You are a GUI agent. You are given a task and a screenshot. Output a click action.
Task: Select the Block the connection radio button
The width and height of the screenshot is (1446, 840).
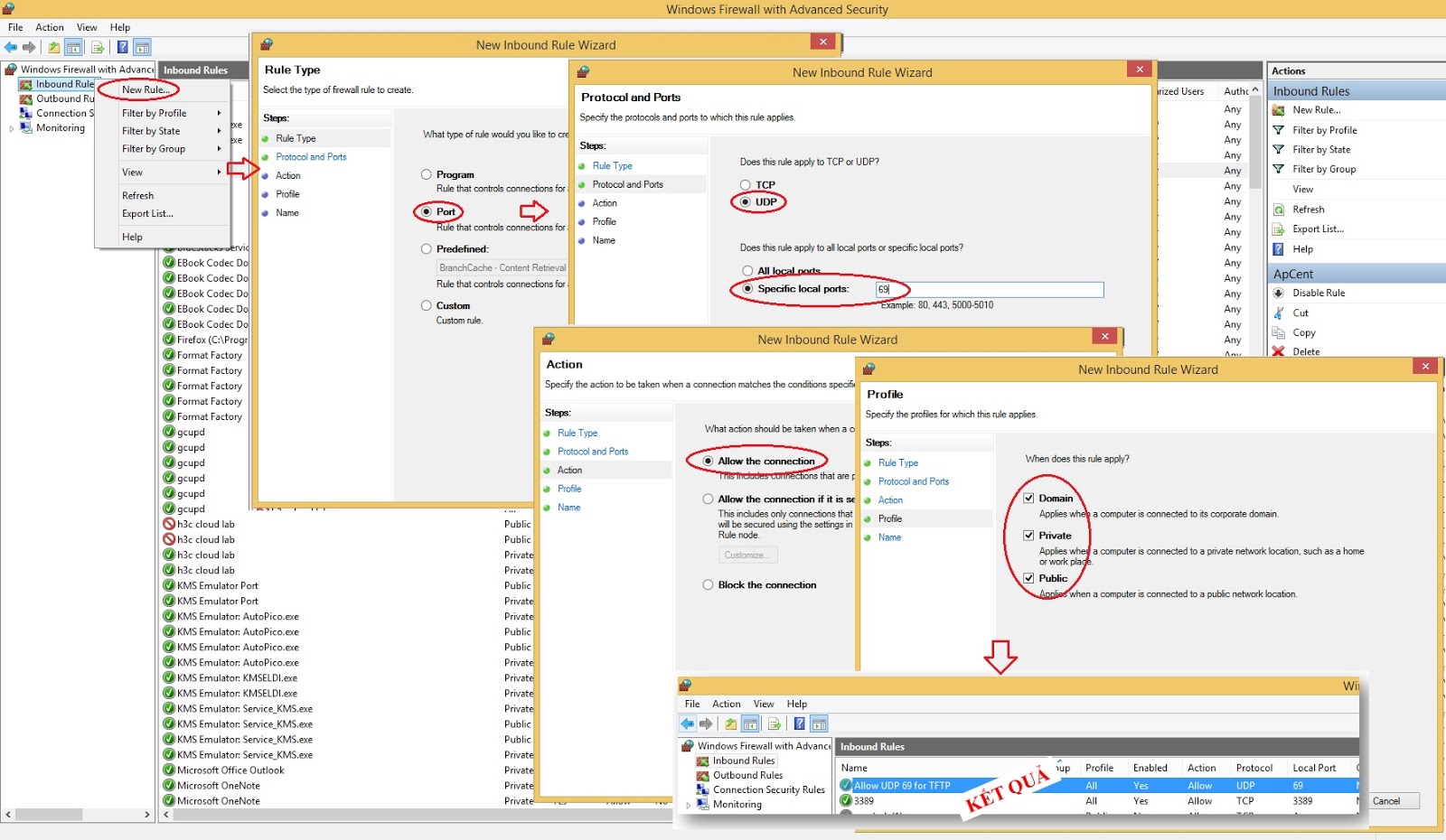tap(709, 584)
